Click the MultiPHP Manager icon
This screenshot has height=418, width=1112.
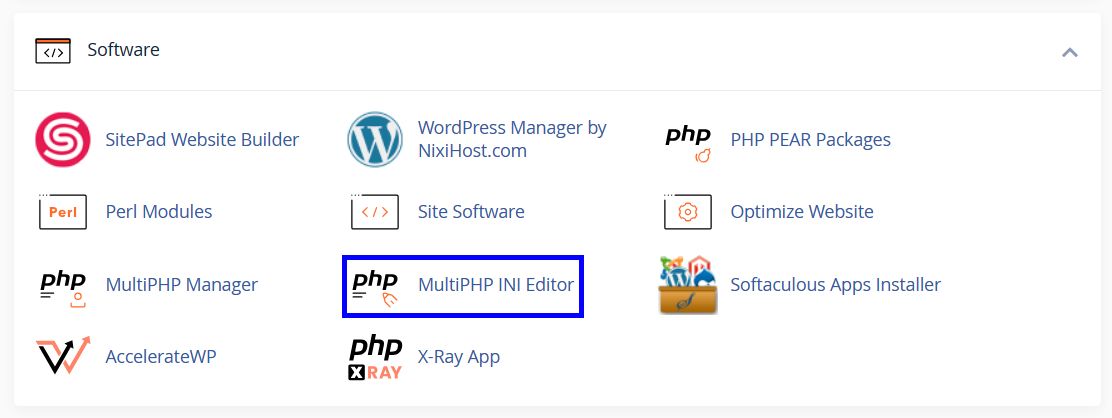point(63,286)
